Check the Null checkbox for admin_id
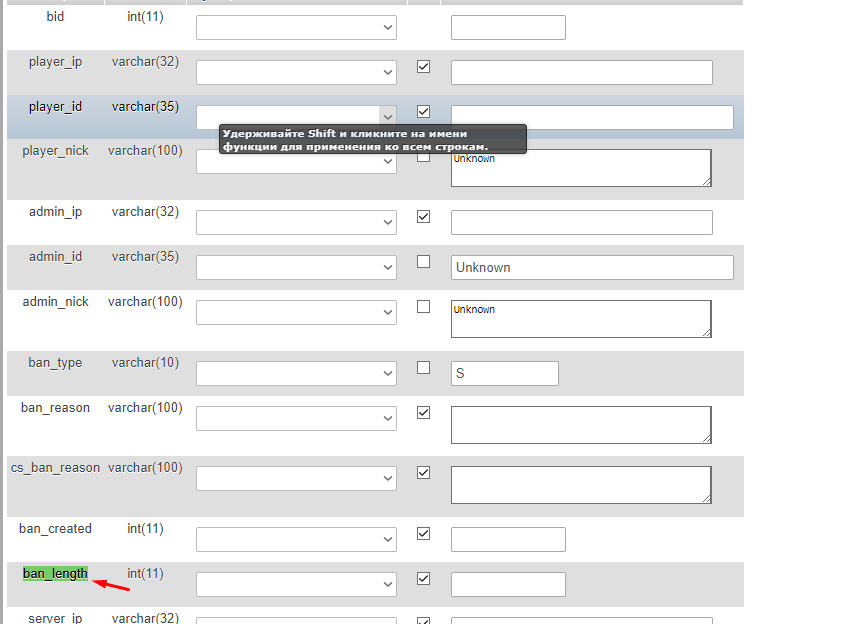This screenshot has width=862, height=624. point(423,262)
